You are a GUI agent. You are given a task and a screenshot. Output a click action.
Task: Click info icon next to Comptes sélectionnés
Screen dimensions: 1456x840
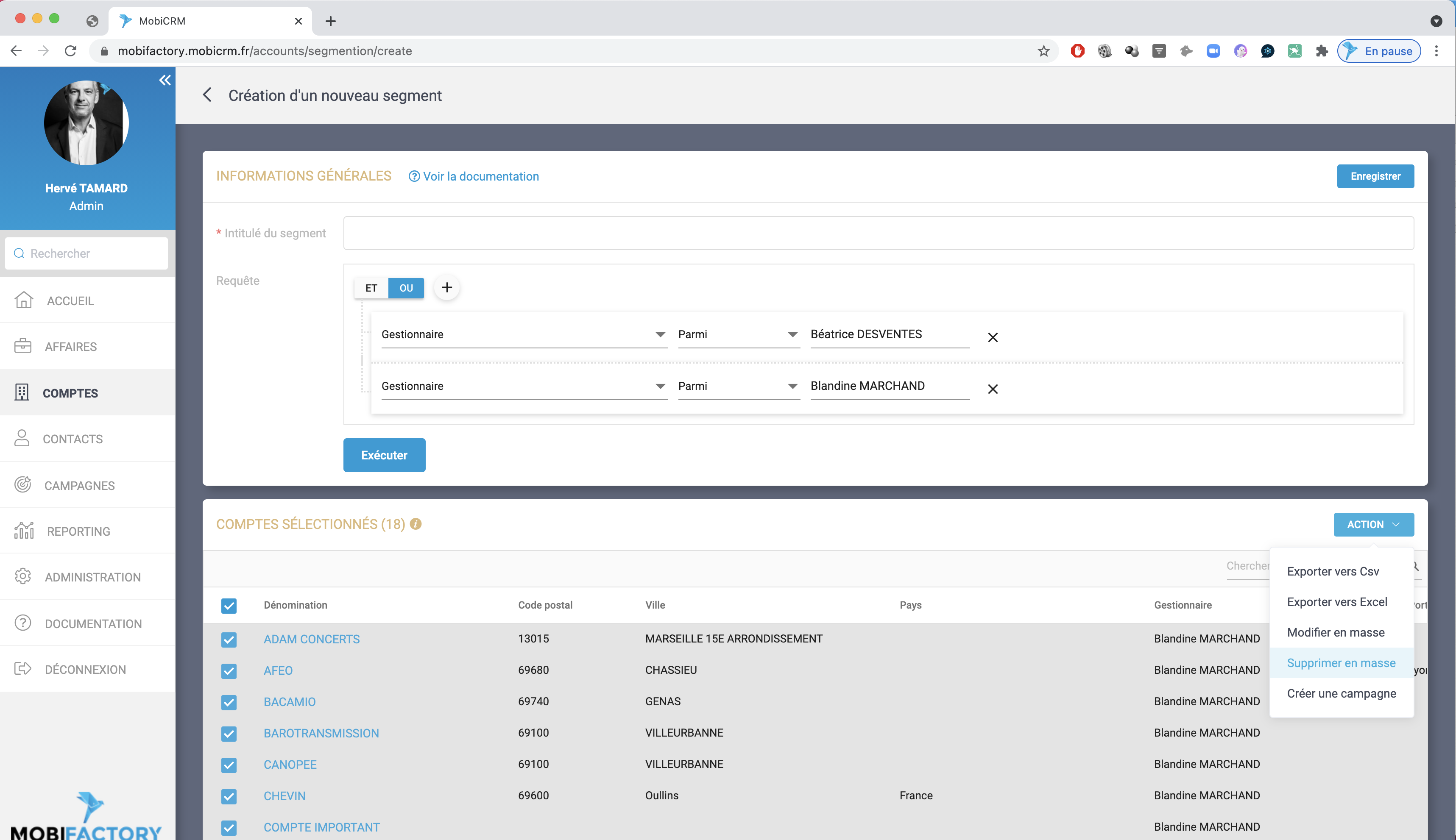pos(416,524)
